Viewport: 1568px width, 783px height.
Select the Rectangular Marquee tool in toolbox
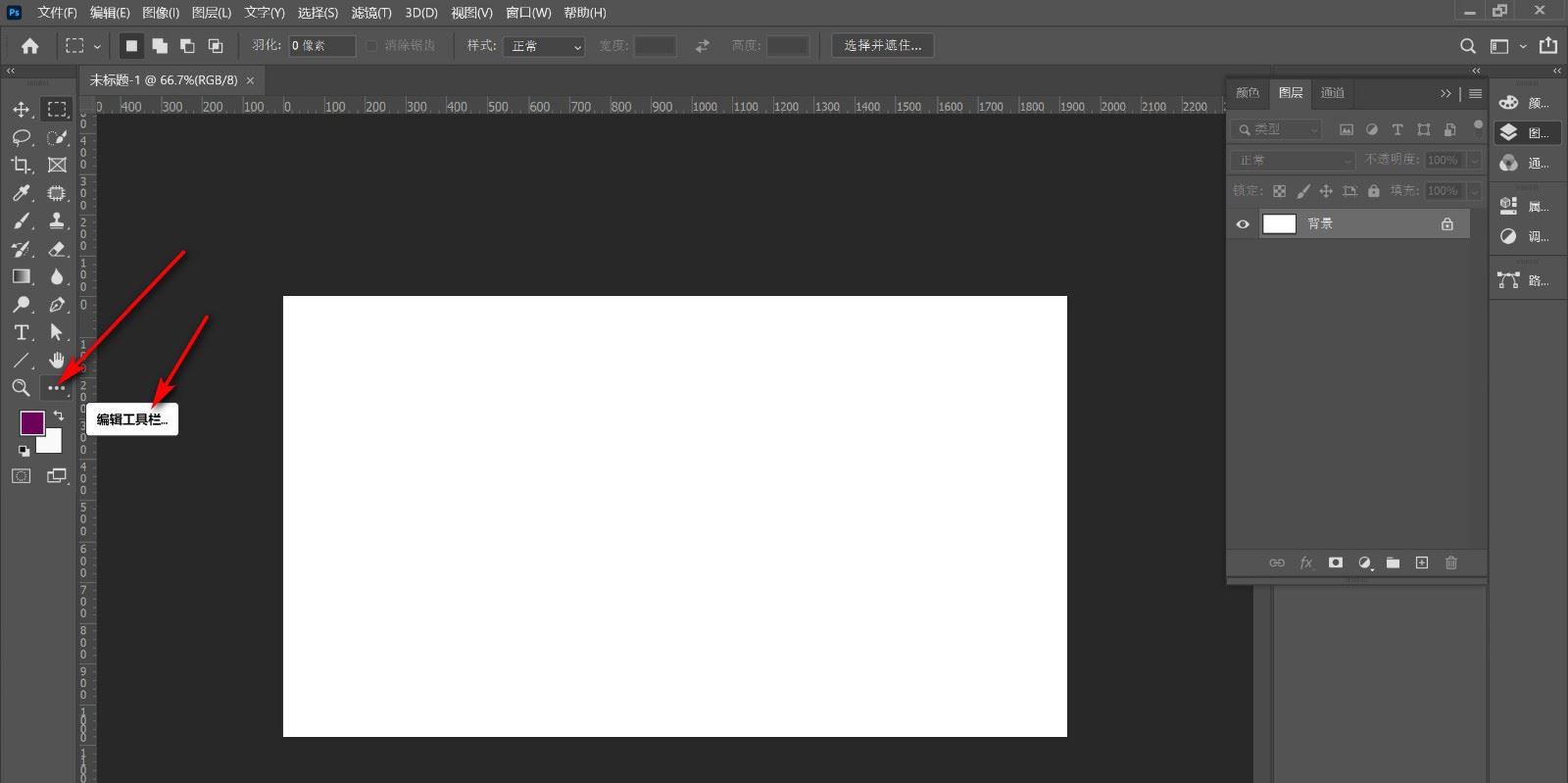point(57,109)
